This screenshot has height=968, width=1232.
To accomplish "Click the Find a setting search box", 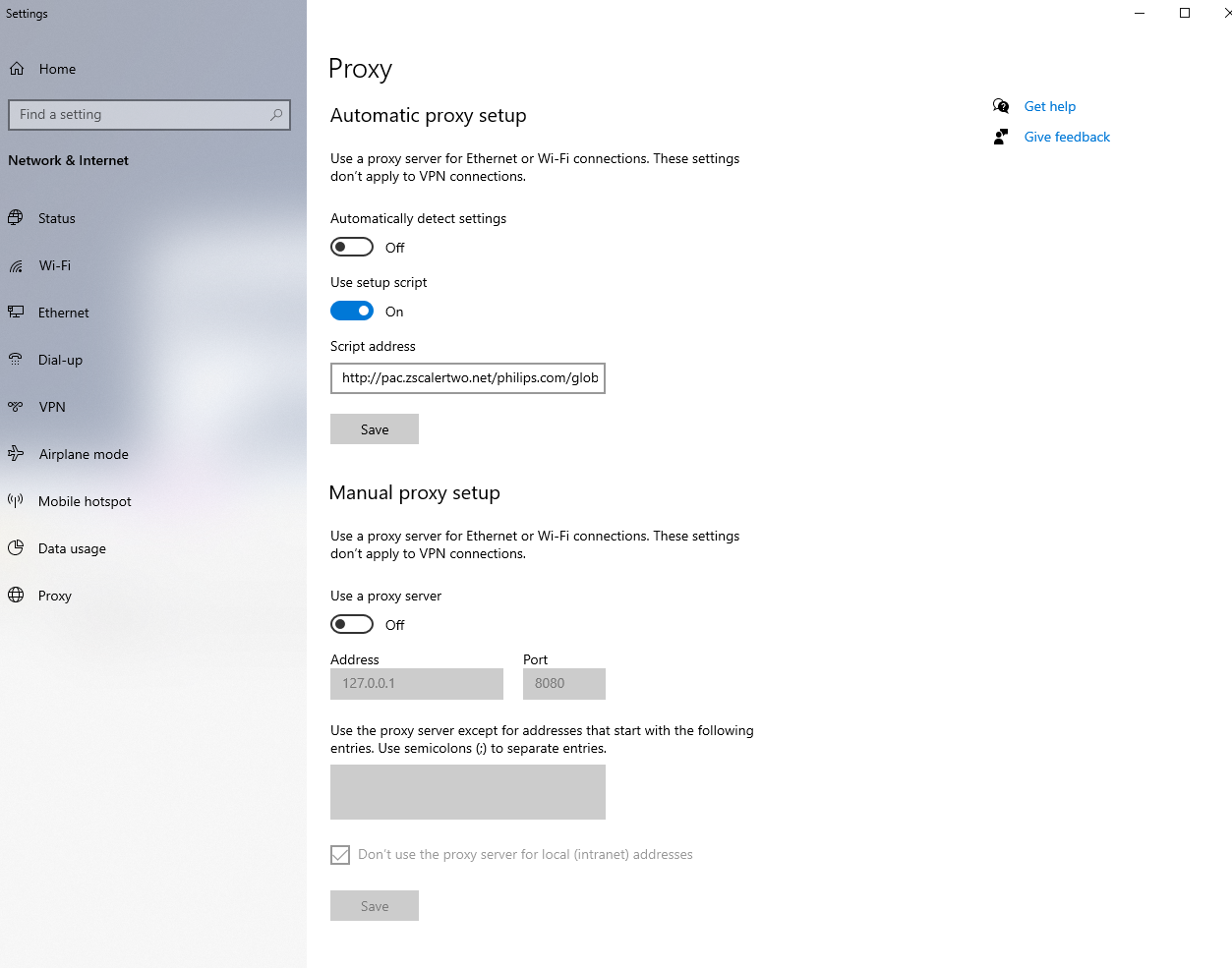I will point(149,115).
